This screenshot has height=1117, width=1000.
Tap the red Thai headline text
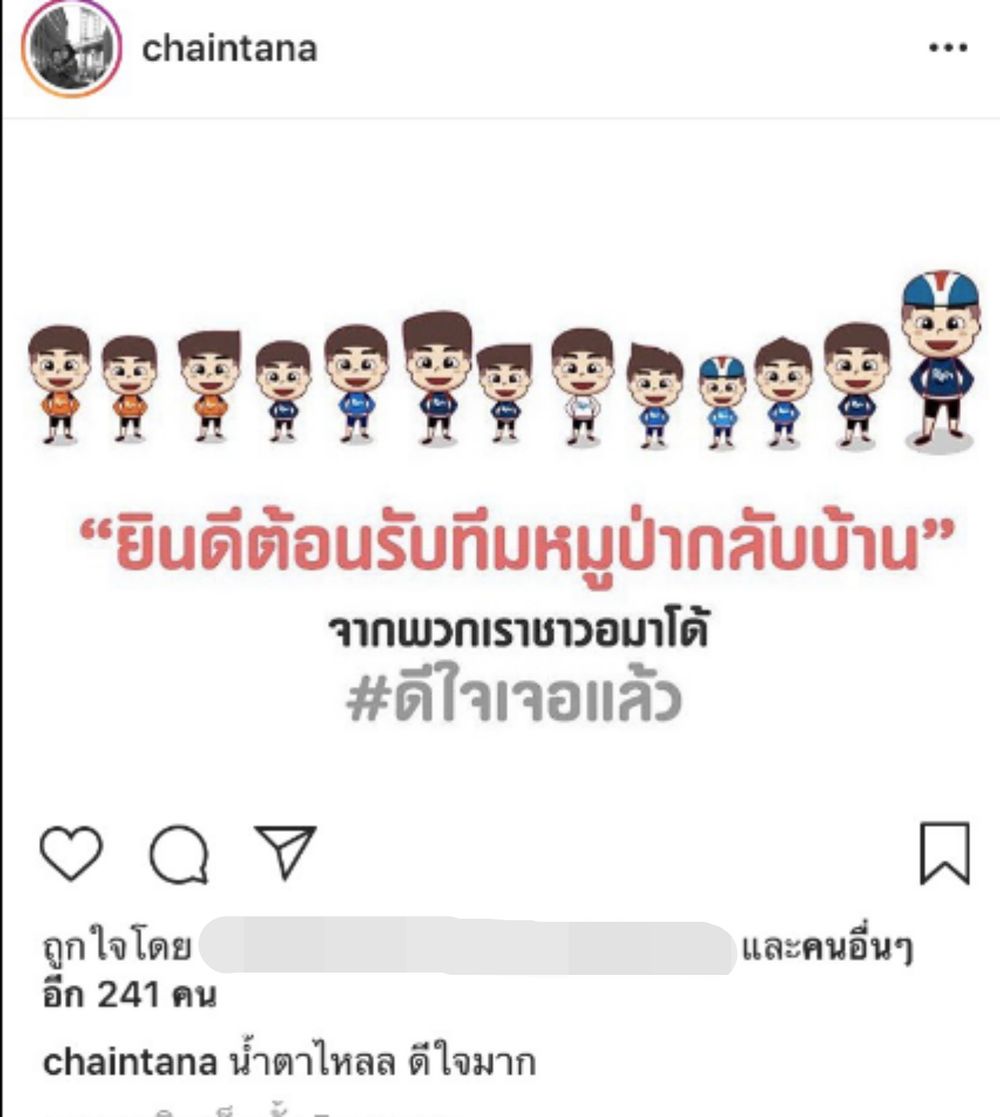(515, 546)
